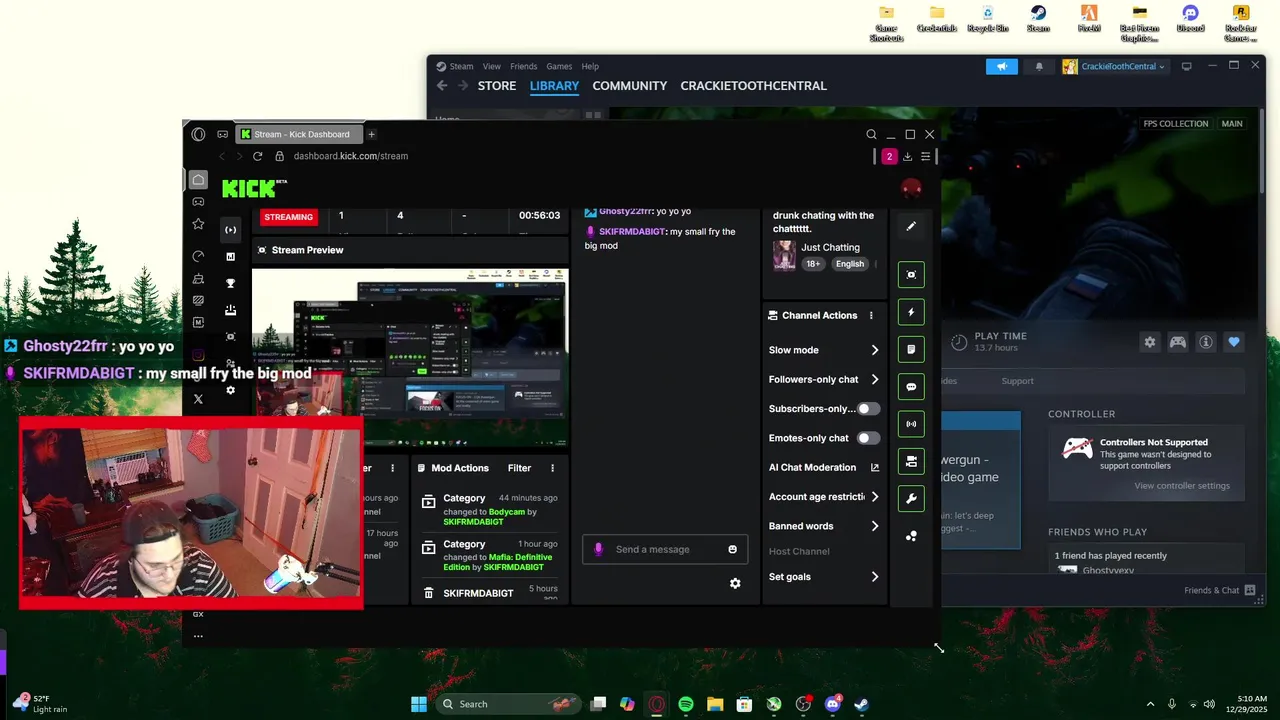Open Games menu in Steam window

pyautogui.click(x=559, y=66)
